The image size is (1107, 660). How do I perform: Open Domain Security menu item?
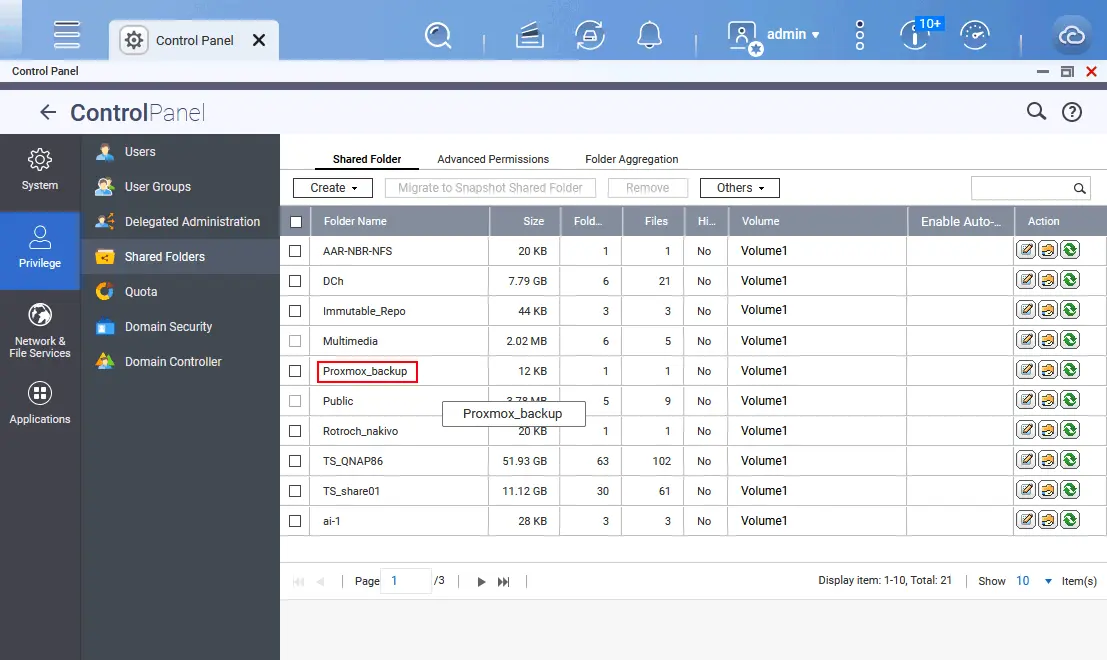tap(180, 327)
